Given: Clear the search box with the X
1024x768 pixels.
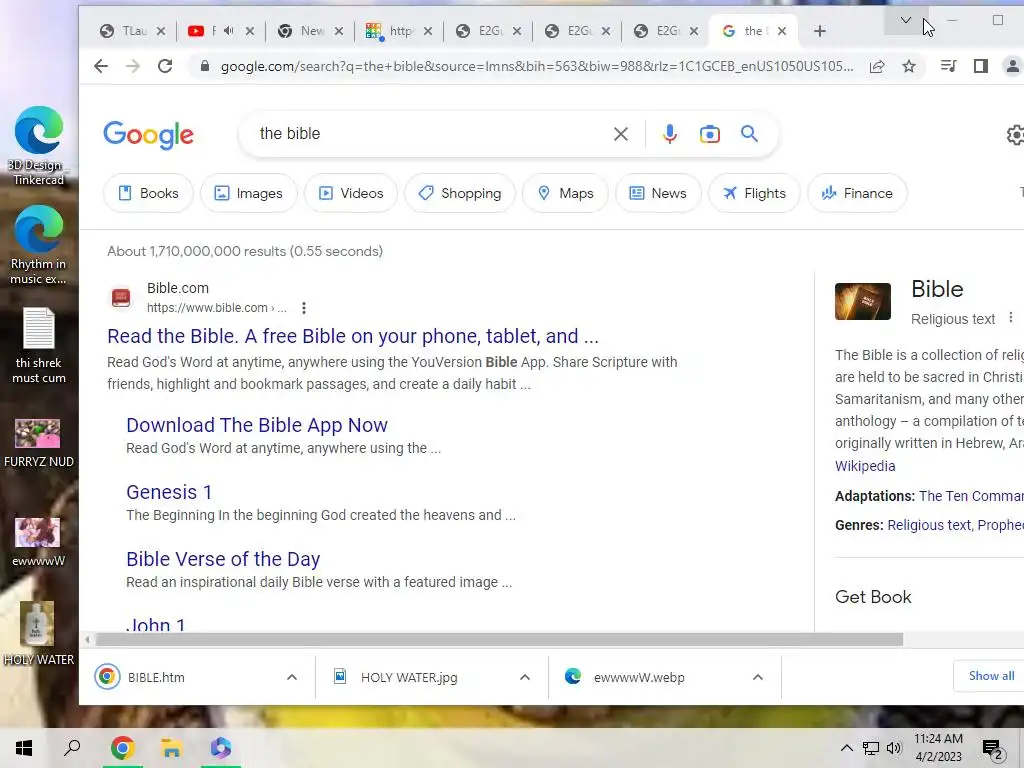Looking at the screenshot, I should (x=620, y=134).
